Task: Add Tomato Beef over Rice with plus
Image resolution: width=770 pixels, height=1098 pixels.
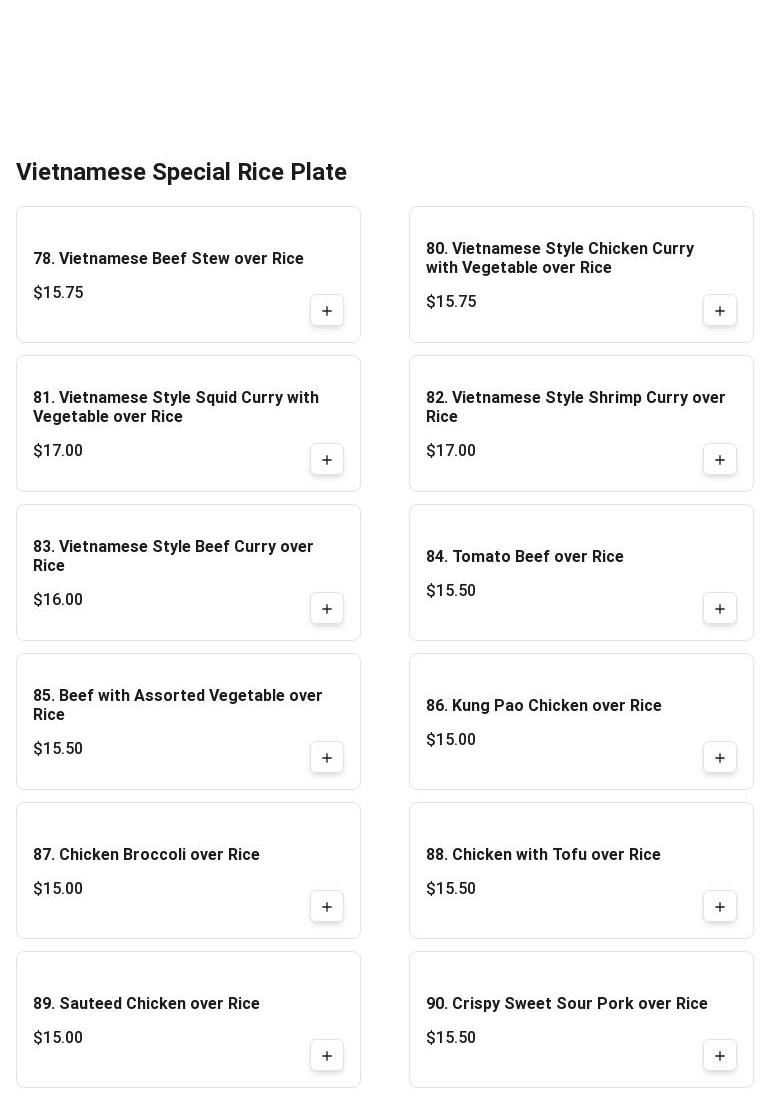Action: [x=720, y=609]
